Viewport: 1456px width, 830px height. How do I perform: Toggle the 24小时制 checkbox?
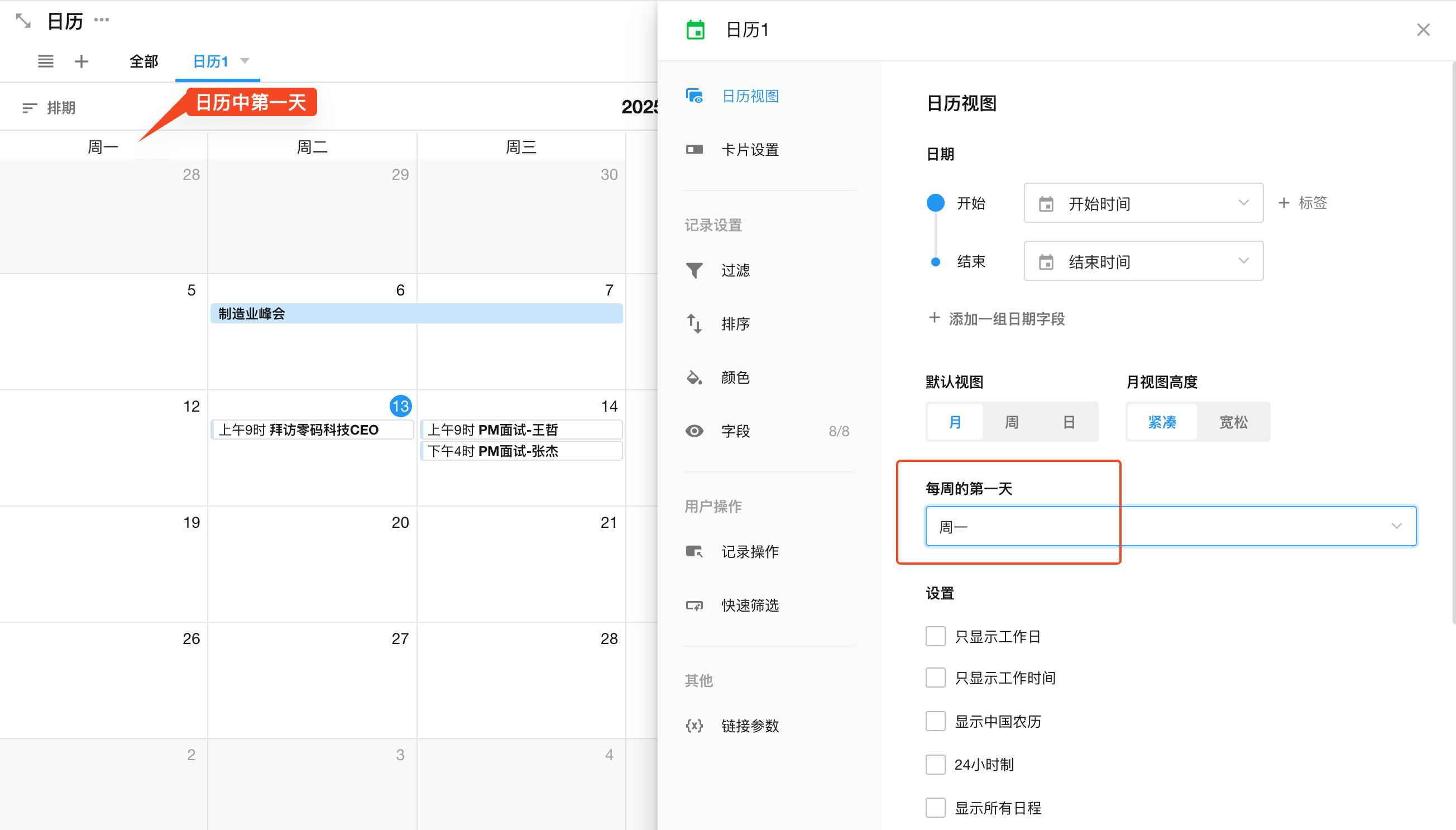935,764
